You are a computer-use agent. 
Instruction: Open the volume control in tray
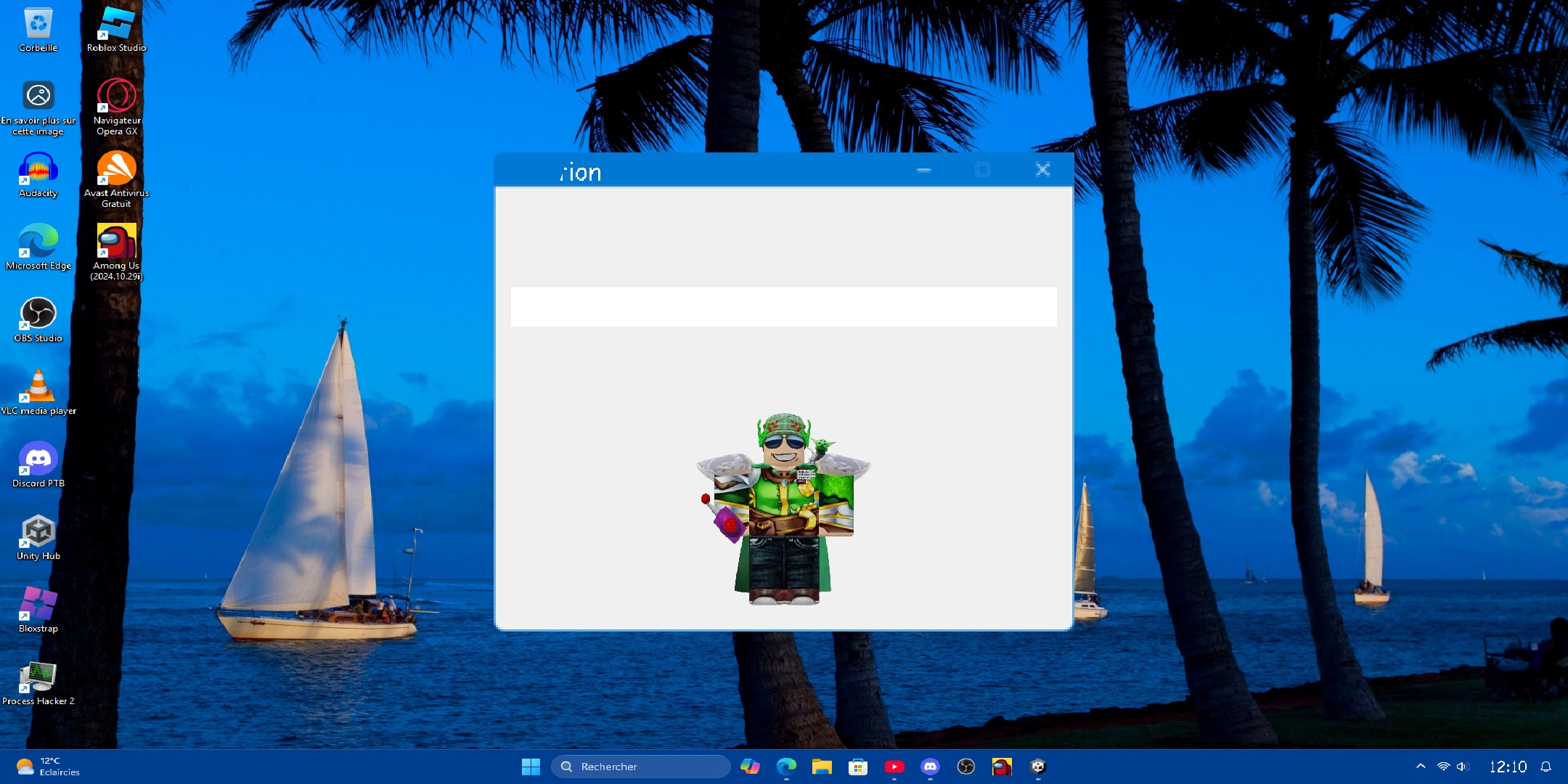(1462, 767)
